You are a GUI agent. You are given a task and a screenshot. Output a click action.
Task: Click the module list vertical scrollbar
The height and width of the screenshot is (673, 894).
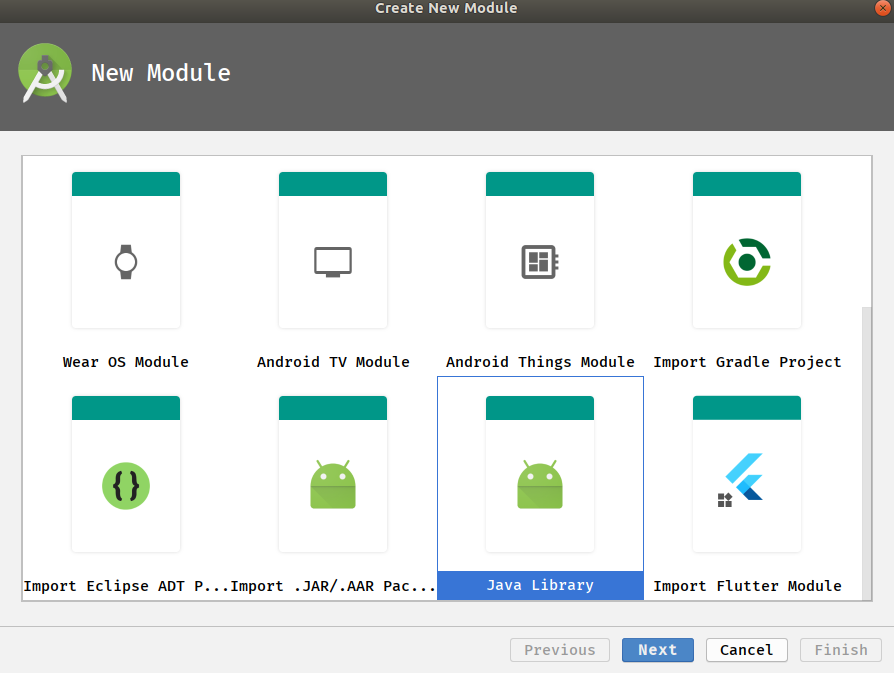(x=867, y=453)
